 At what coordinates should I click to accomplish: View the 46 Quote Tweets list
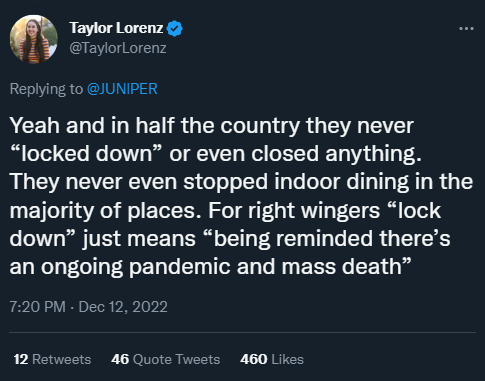[166, 359]
